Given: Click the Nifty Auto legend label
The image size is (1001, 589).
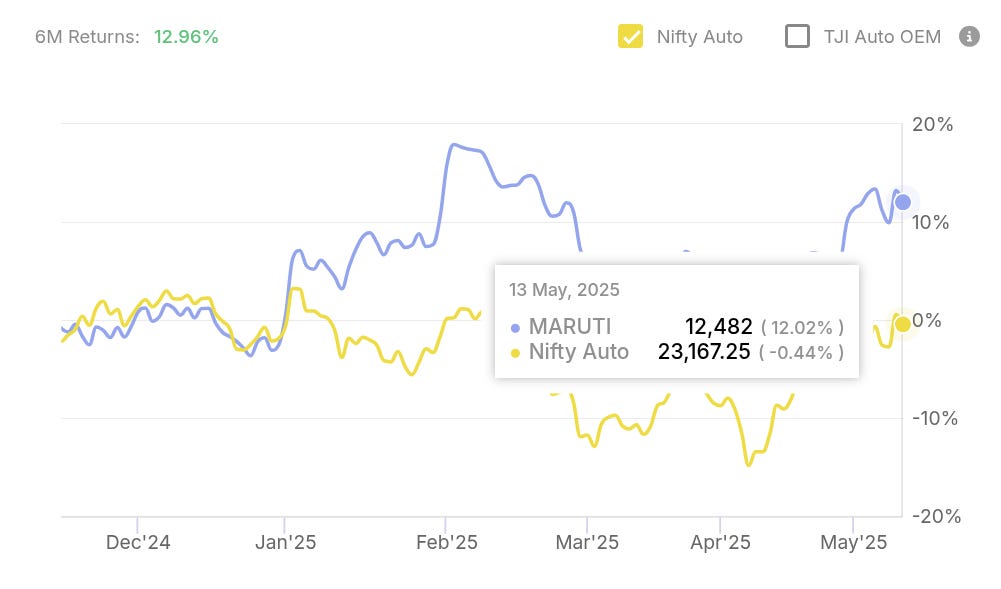Looking at the screenshot, I should pos(699,37).
